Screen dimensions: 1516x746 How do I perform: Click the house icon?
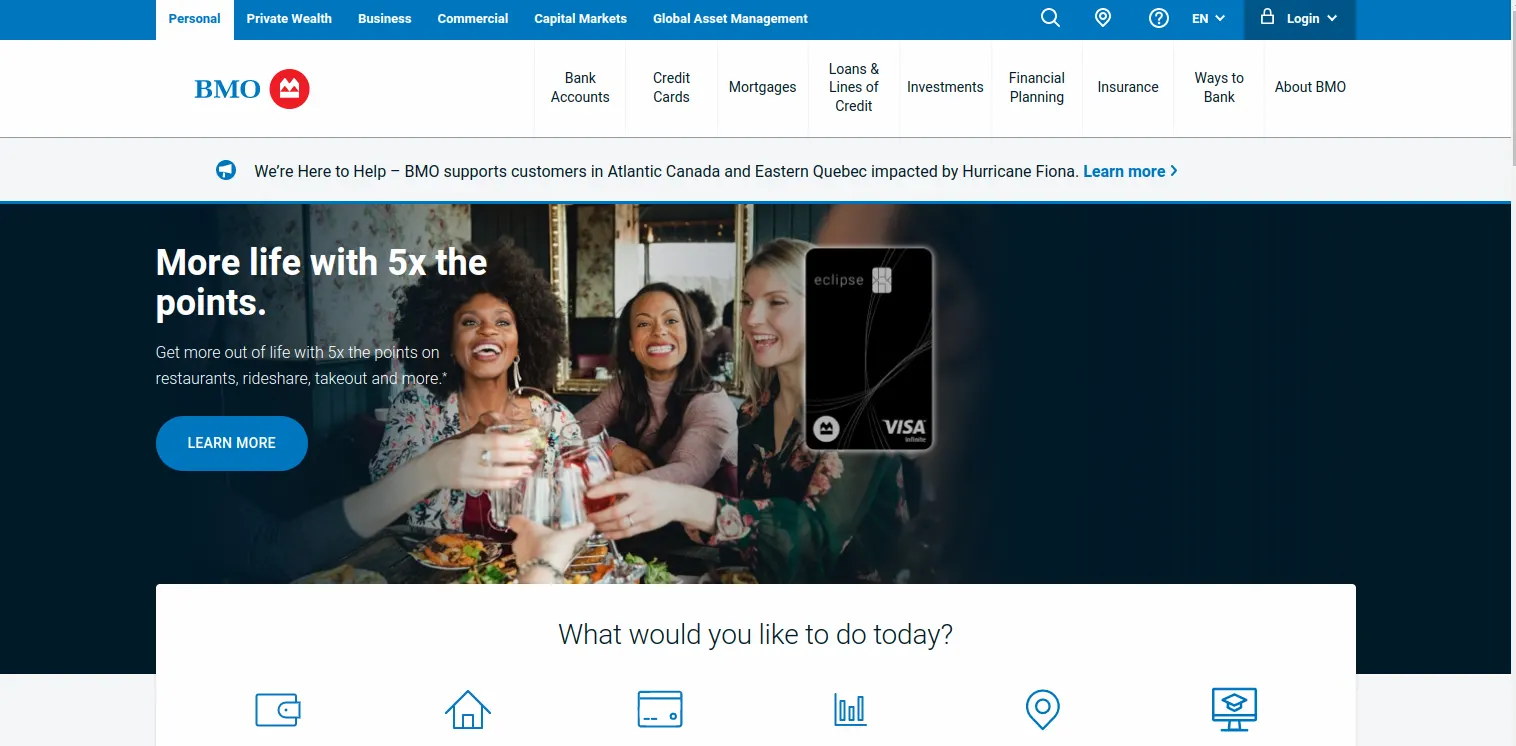[468, 710]
